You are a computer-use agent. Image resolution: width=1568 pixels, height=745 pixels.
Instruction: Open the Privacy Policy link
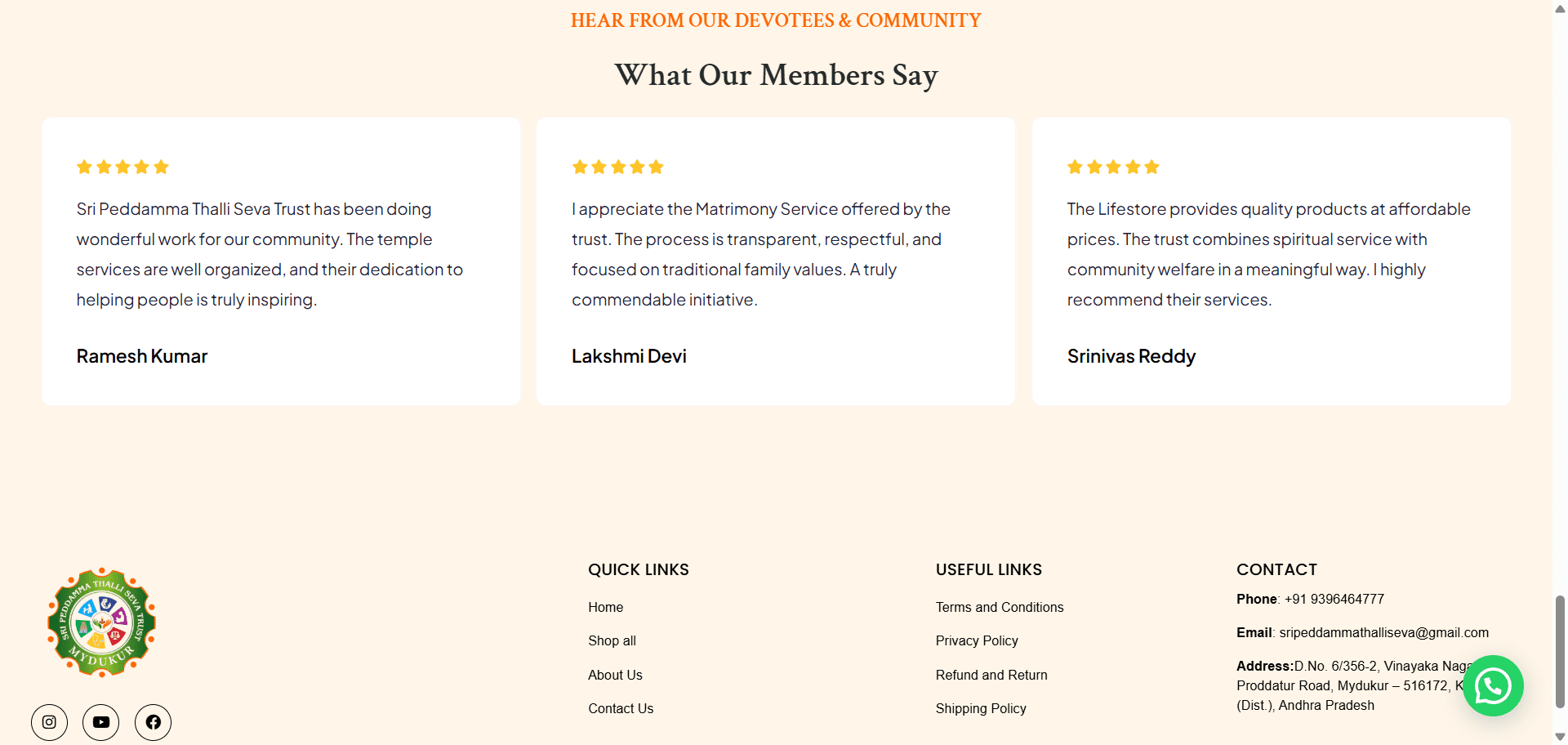pyautogui.click(x=977, y=640)
